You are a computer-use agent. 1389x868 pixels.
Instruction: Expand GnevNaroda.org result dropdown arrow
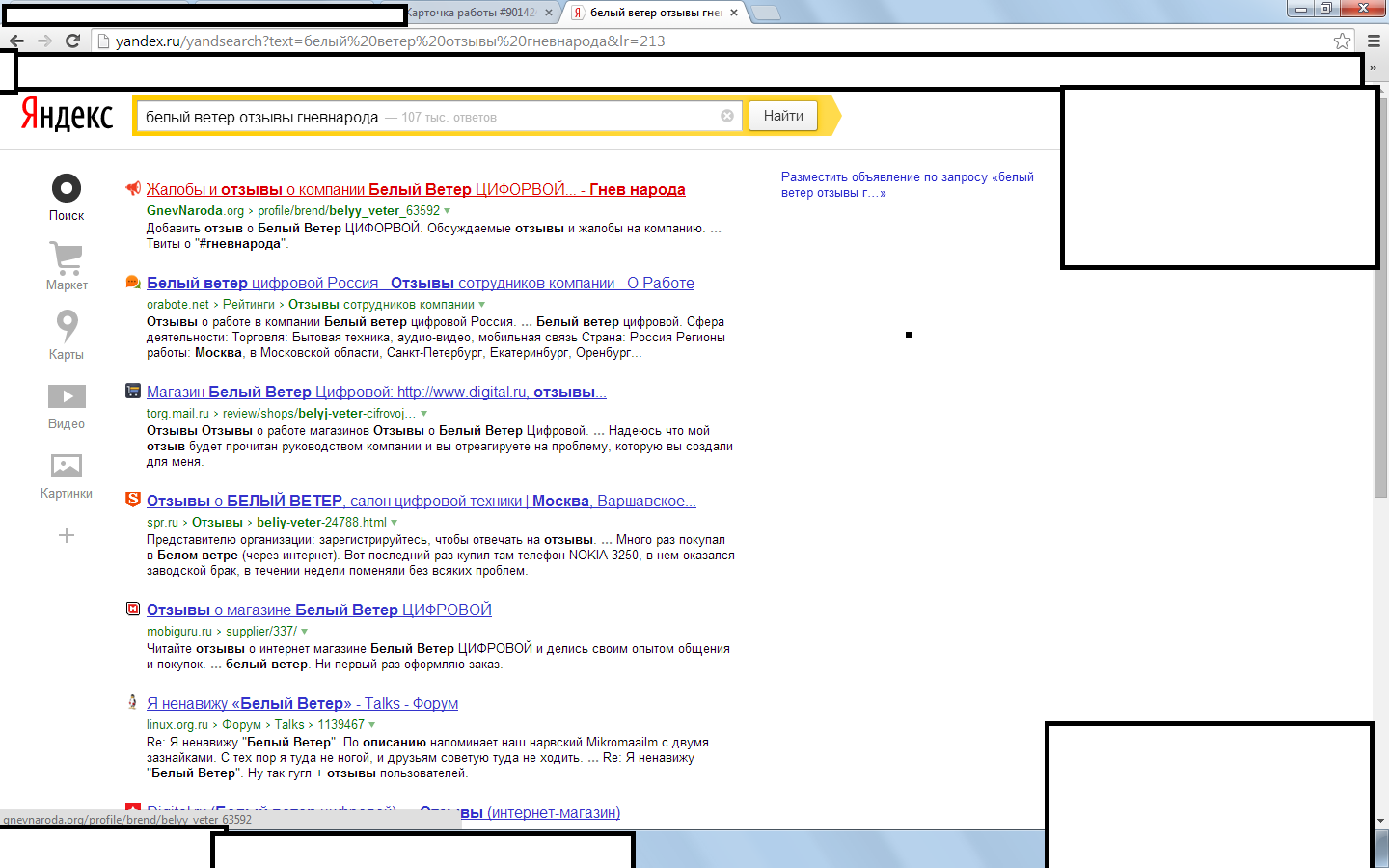pyautogui.click(x=447, y=211)
